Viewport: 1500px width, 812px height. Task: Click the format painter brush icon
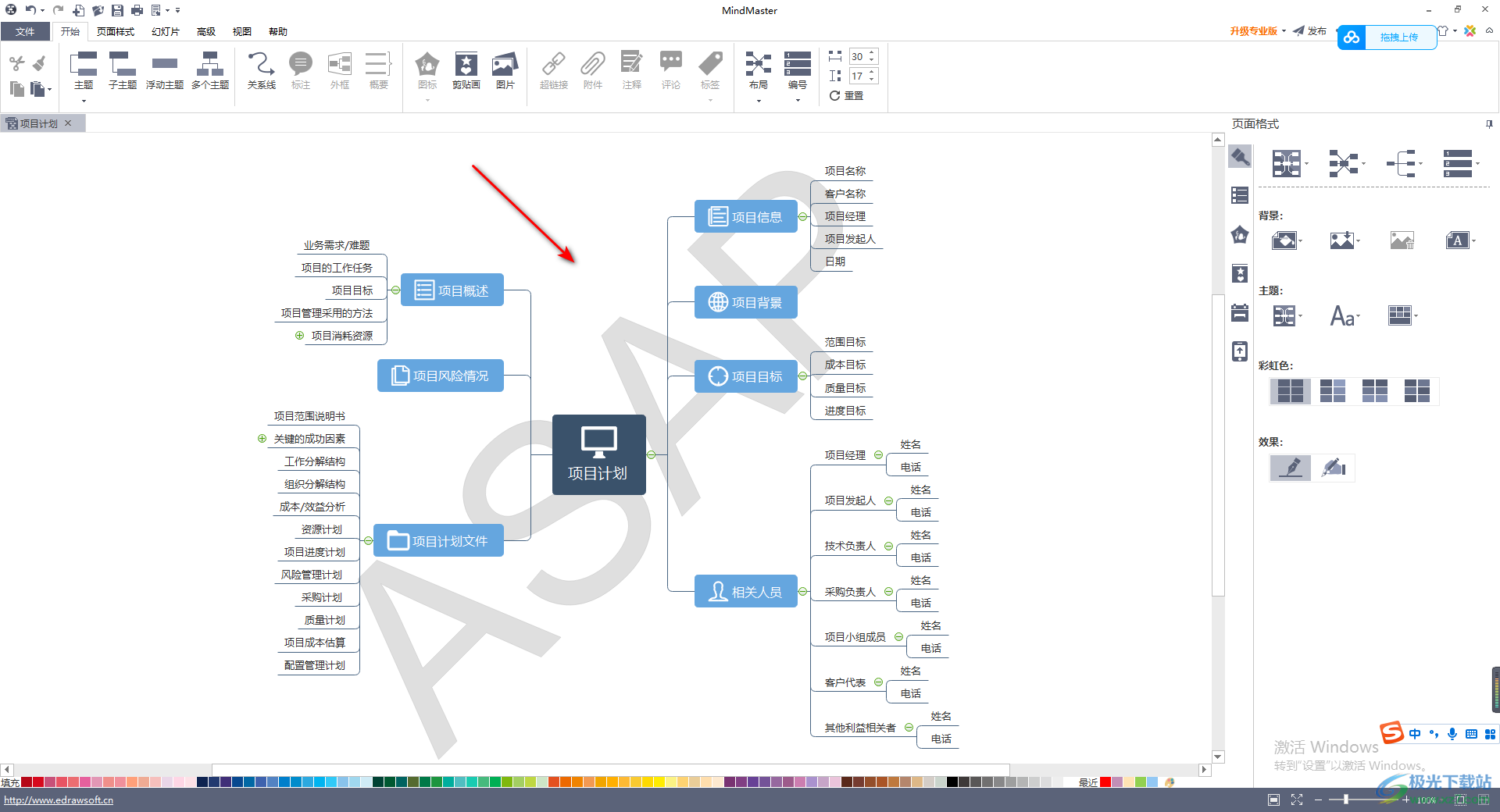coord(39,63)
